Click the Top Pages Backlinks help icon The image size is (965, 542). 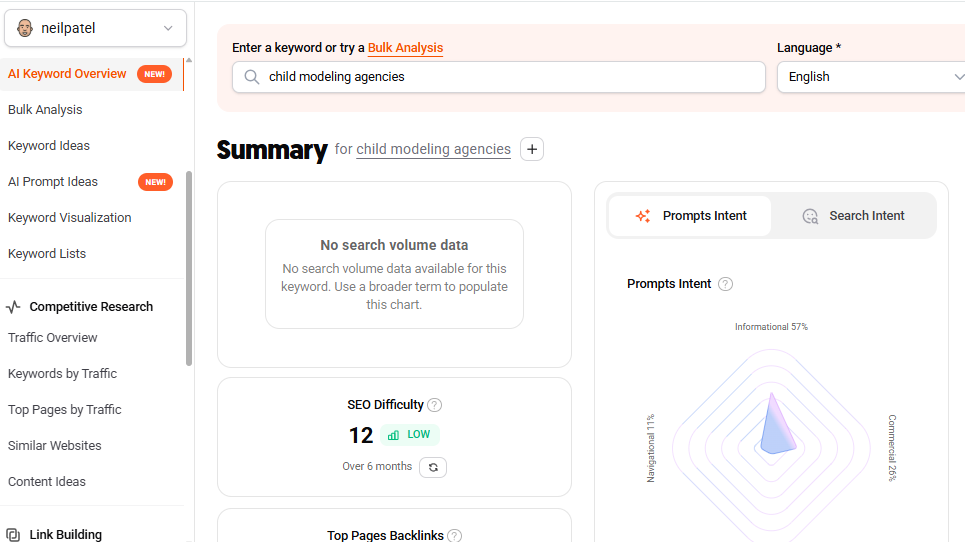tap(454, 536)
